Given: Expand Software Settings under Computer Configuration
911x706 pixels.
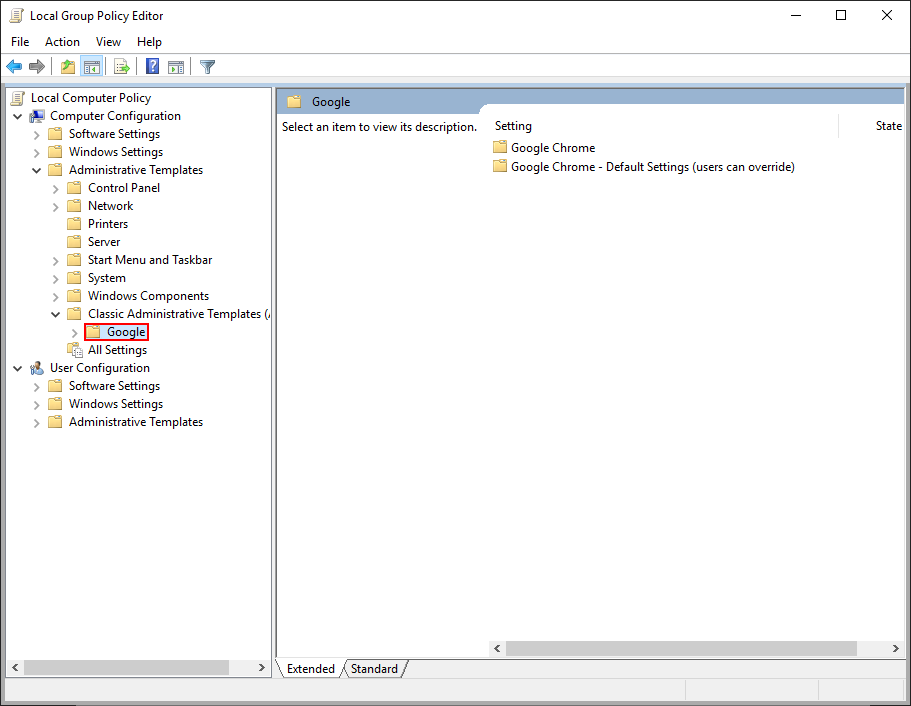Looking at the screenshot, I should 37,135.
